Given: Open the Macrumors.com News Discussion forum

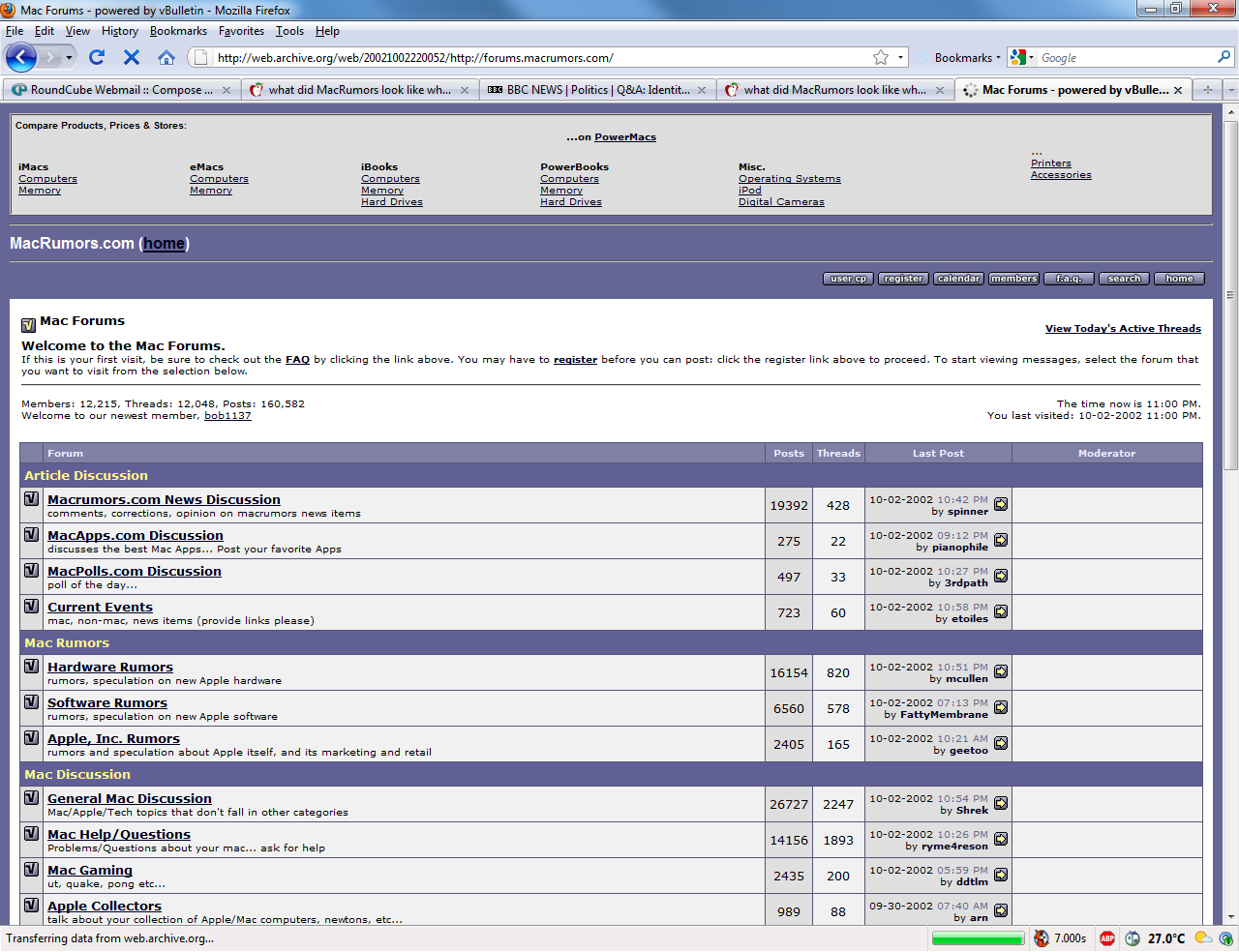Looking at the screenshot, I should [x=164, y=500].
